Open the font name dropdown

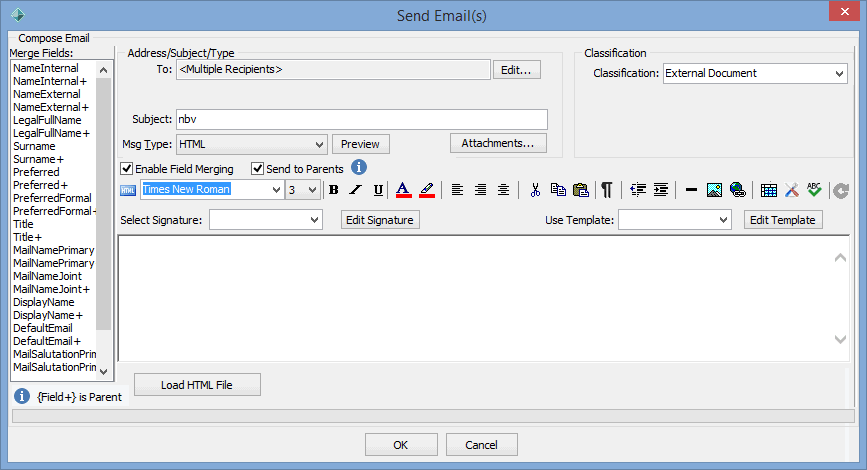[x=276, y=190]
